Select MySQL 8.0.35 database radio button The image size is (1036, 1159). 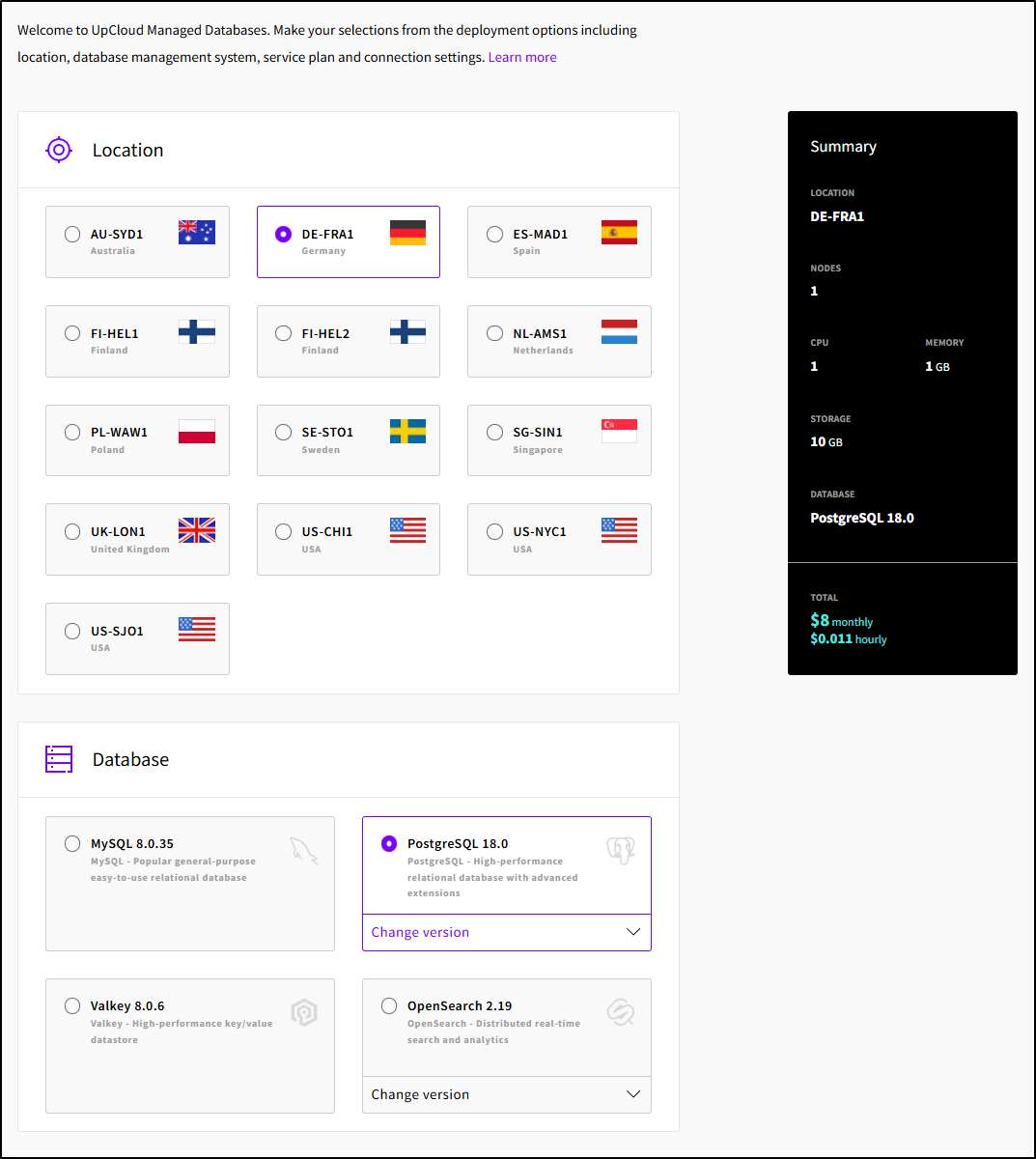pos(72,843)
